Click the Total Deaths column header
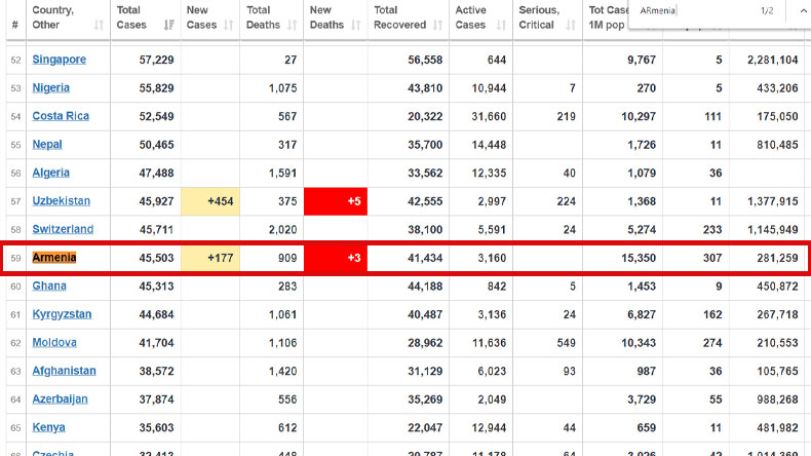811x456 pixels. coord(272,20)
